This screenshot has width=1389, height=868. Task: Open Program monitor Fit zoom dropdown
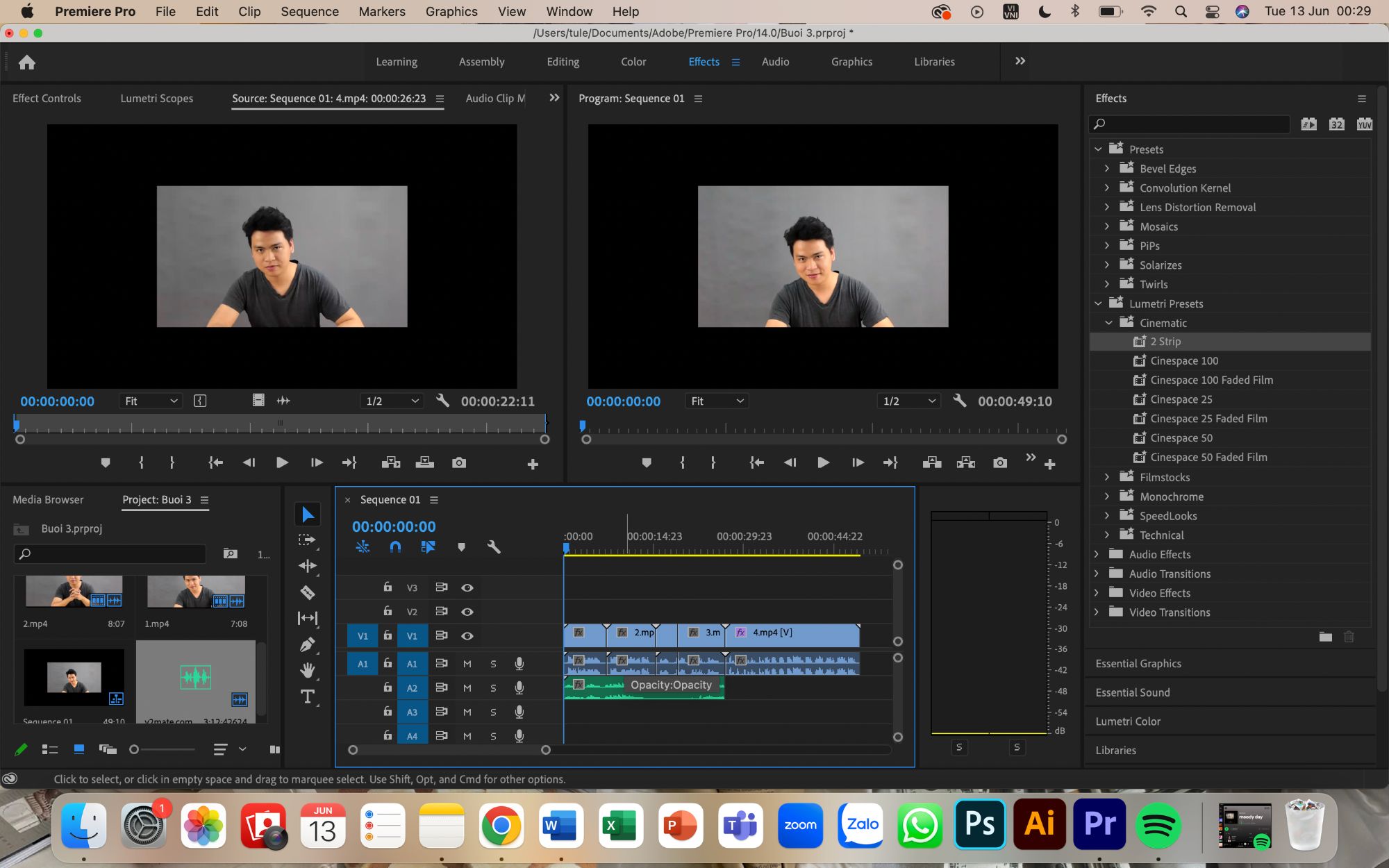click(717, 401)
